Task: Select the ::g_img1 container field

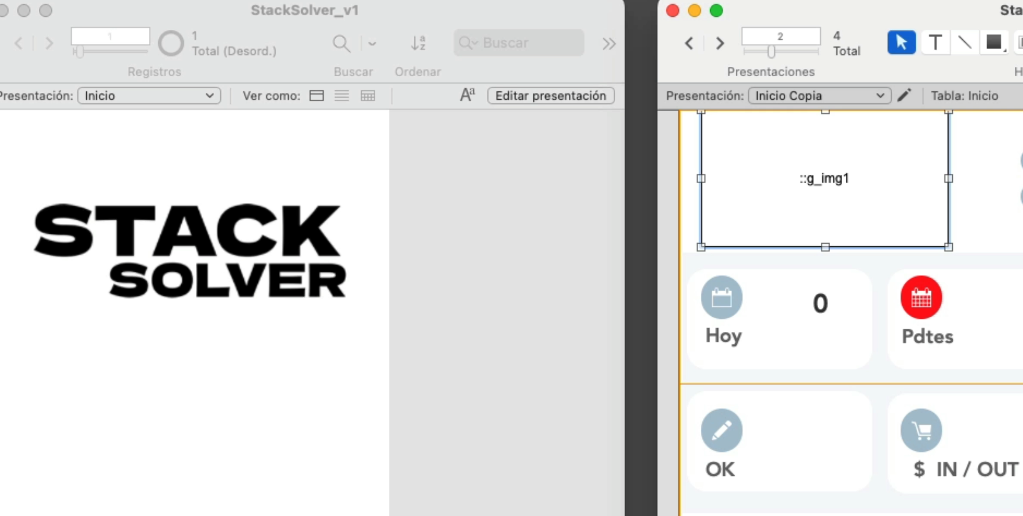Action: (825, 179)
